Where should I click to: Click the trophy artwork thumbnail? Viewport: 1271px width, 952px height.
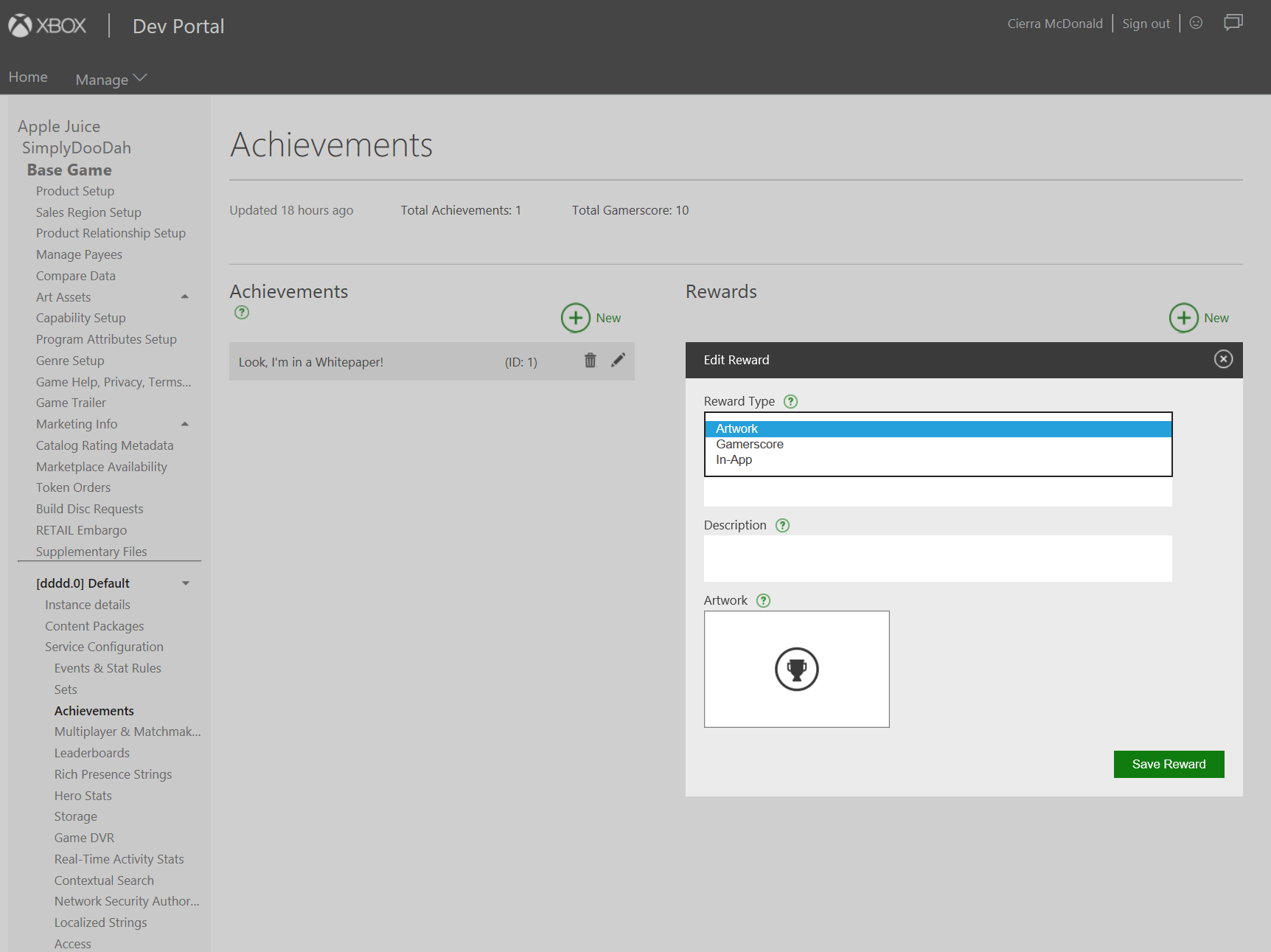(796, 669)
